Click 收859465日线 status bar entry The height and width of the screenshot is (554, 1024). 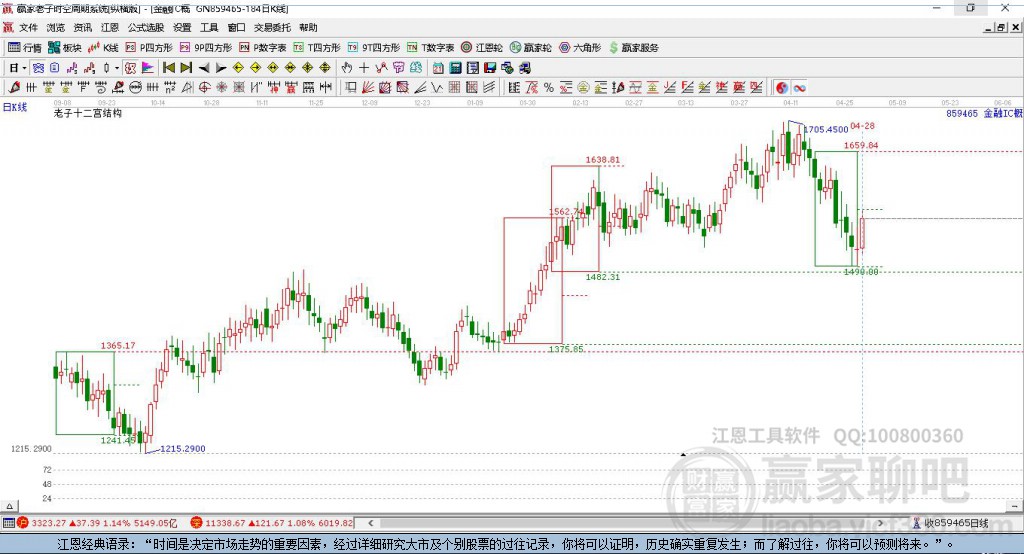click(951, 523)
